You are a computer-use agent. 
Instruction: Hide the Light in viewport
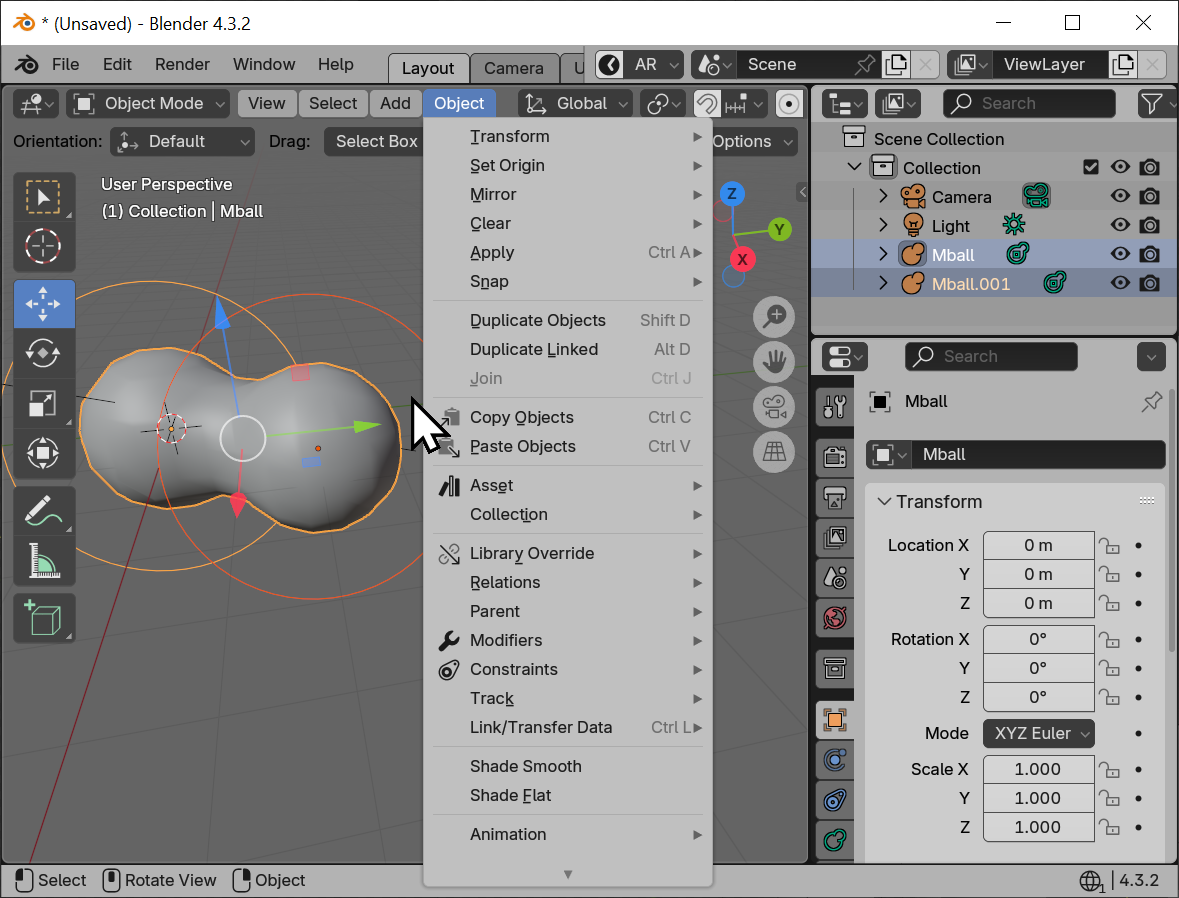coord(1120,225)
